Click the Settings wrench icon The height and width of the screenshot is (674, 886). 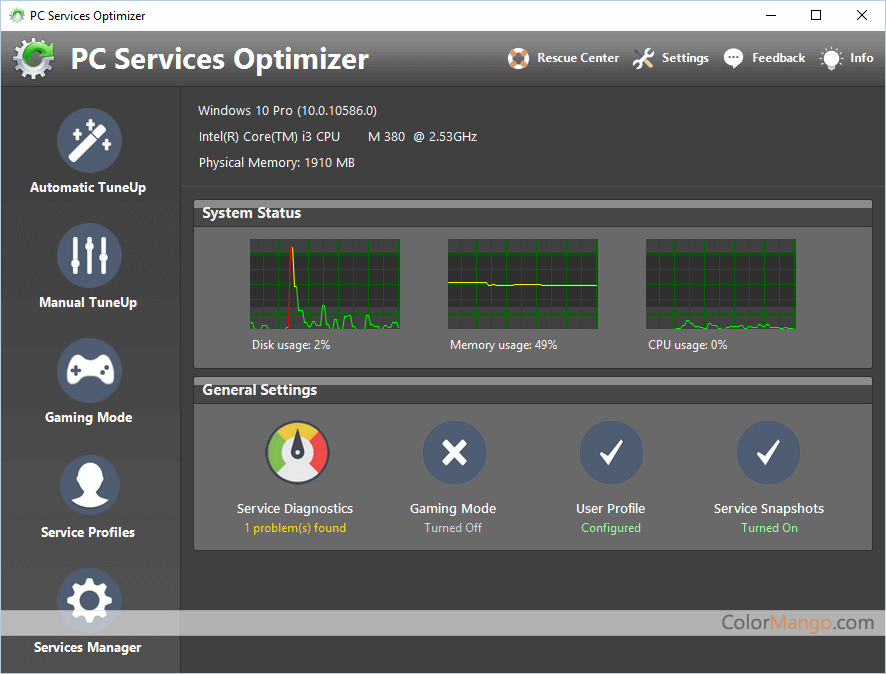click(643, 58)
